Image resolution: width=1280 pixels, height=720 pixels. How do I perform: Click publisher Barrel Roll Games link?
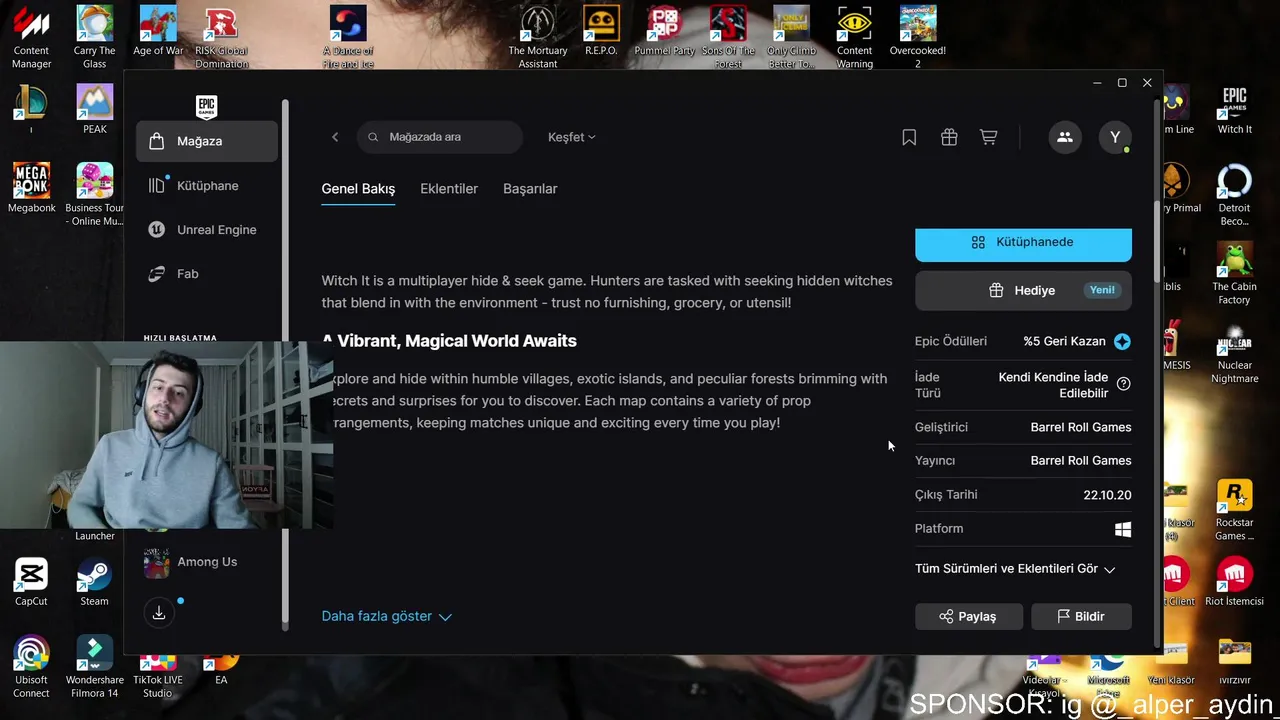1081,461
